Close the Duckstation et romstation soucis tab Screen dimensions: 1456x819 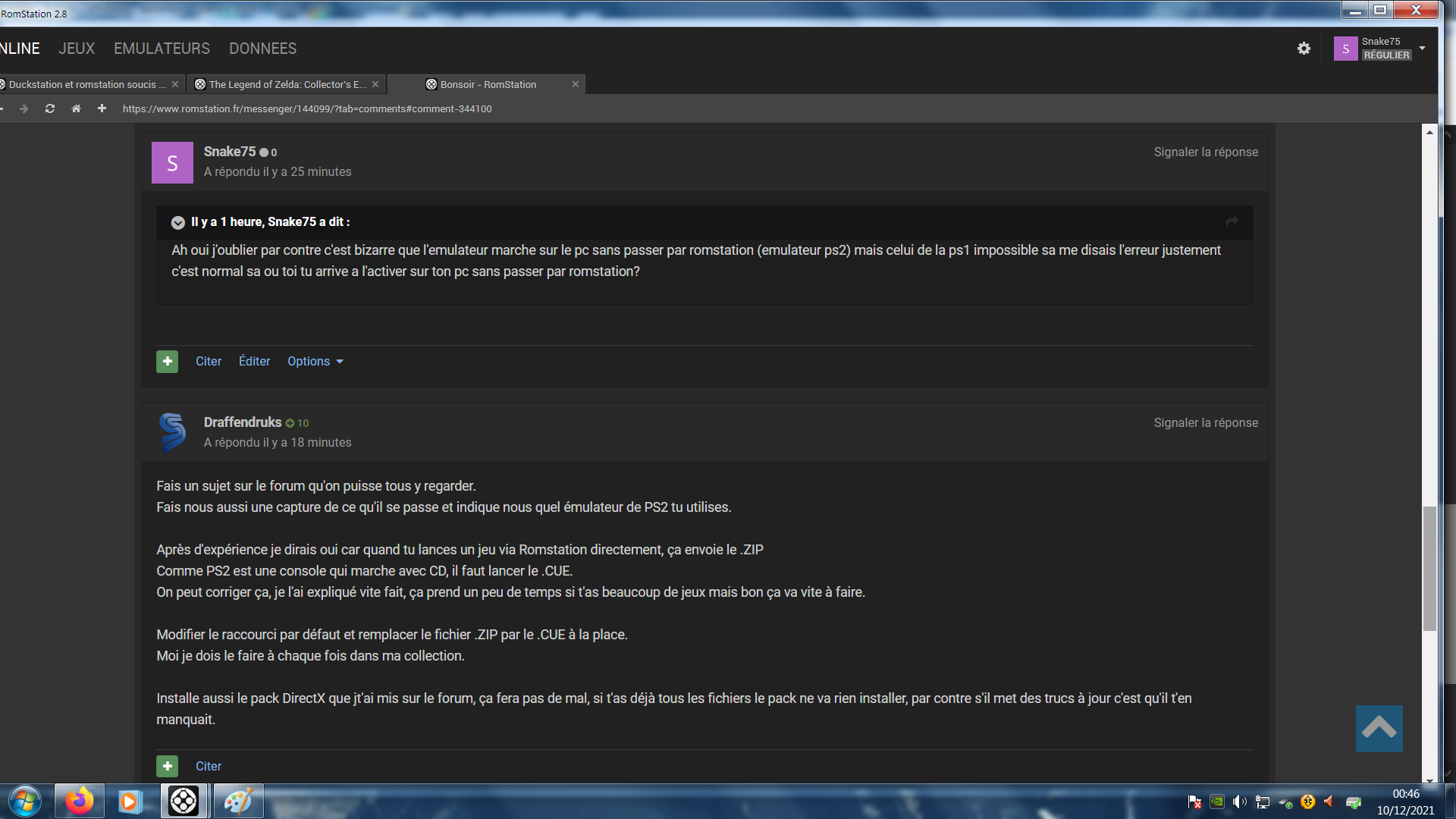pyautogui.click(x=175, y=84)
